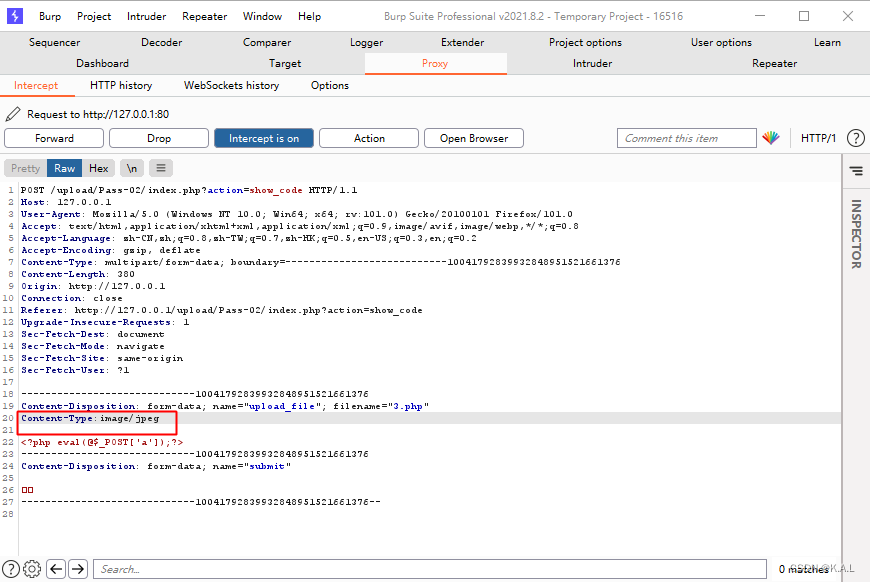Switch to Hex view
This screenshot has height=582, width=870.
[99, 168]
